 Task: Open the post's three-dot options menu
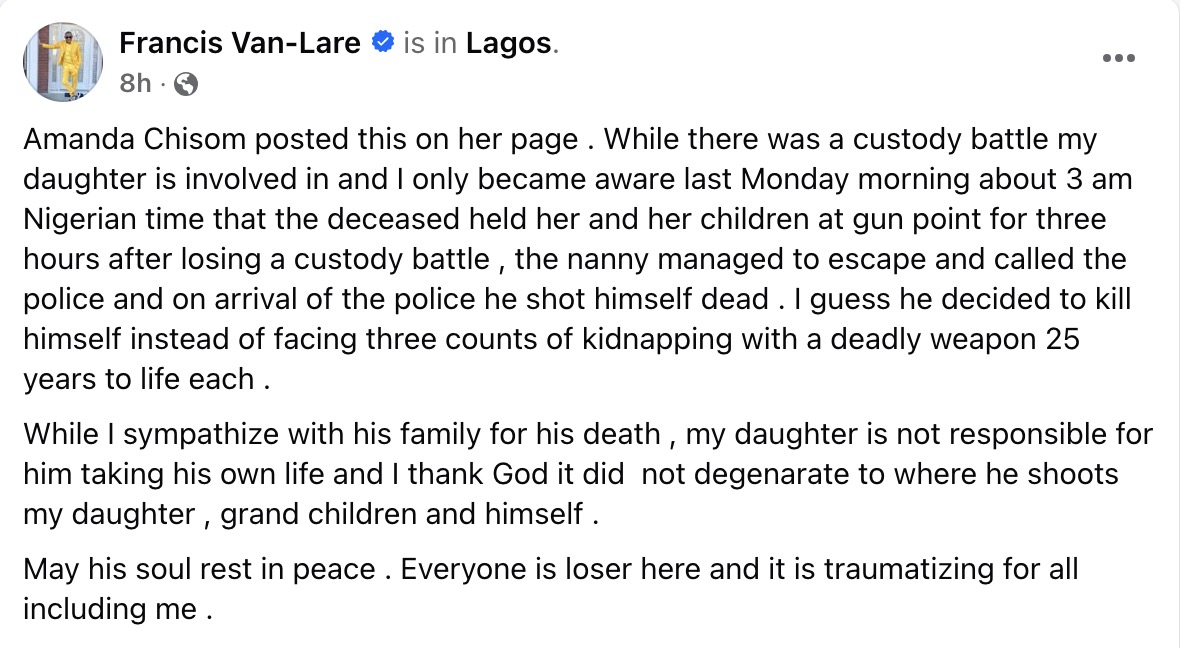pyautogui.click(x=1118, y=58)
